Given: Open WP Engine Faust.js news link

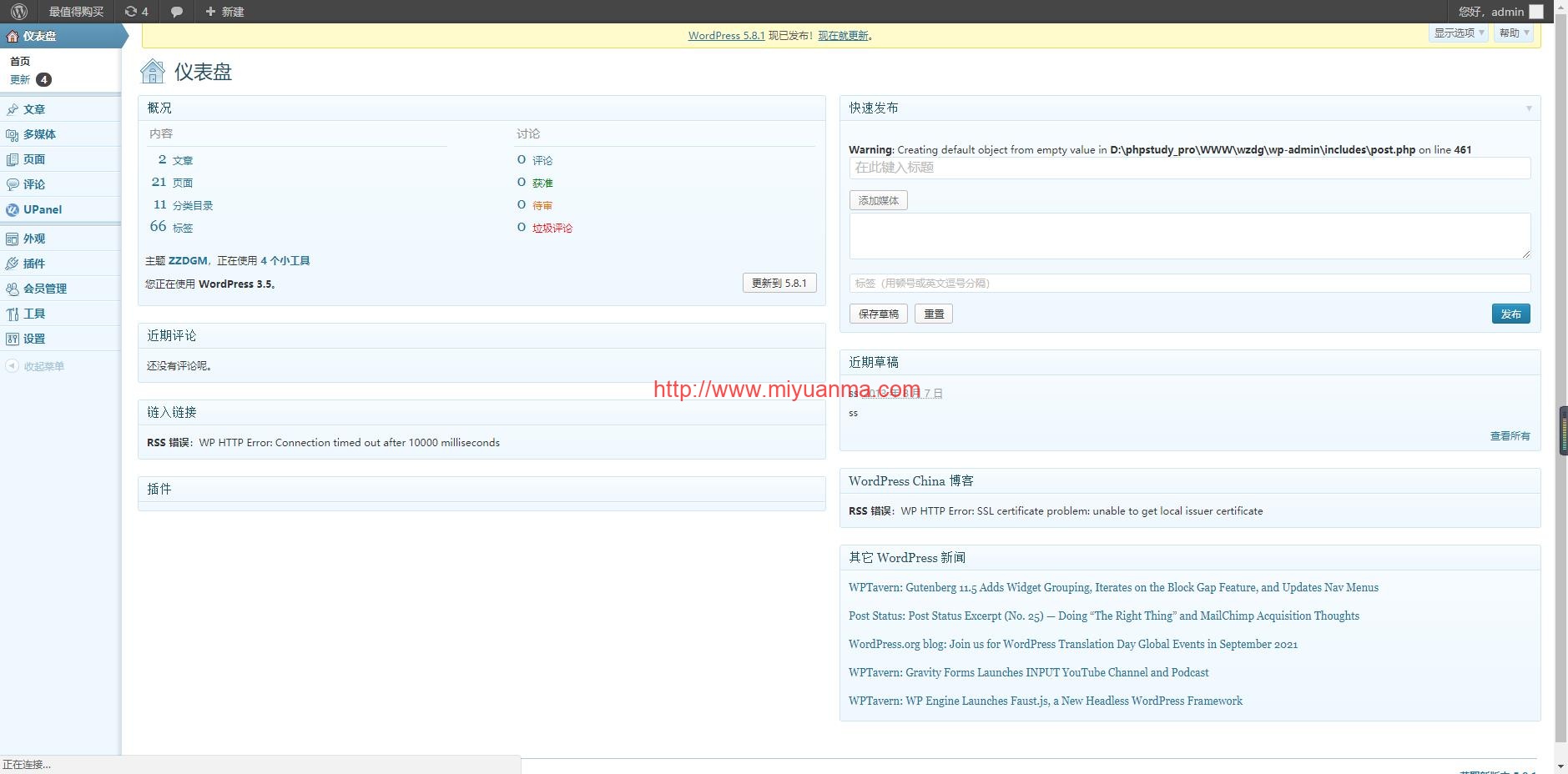Looking at the screenshot, I should 1046,701.
